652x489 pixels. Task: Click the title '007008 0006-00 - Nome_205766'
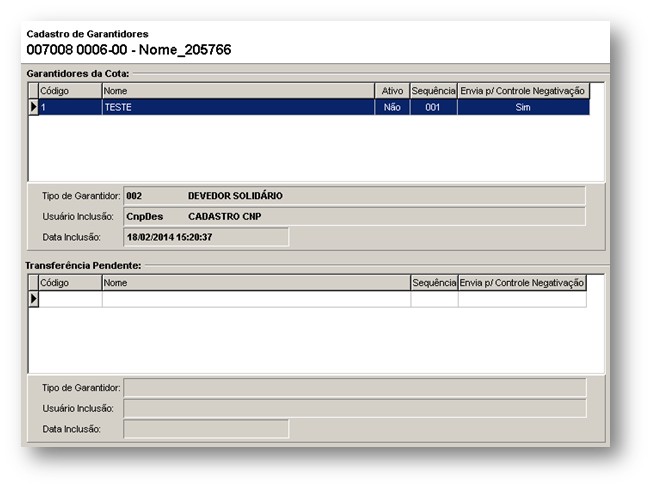128,50
